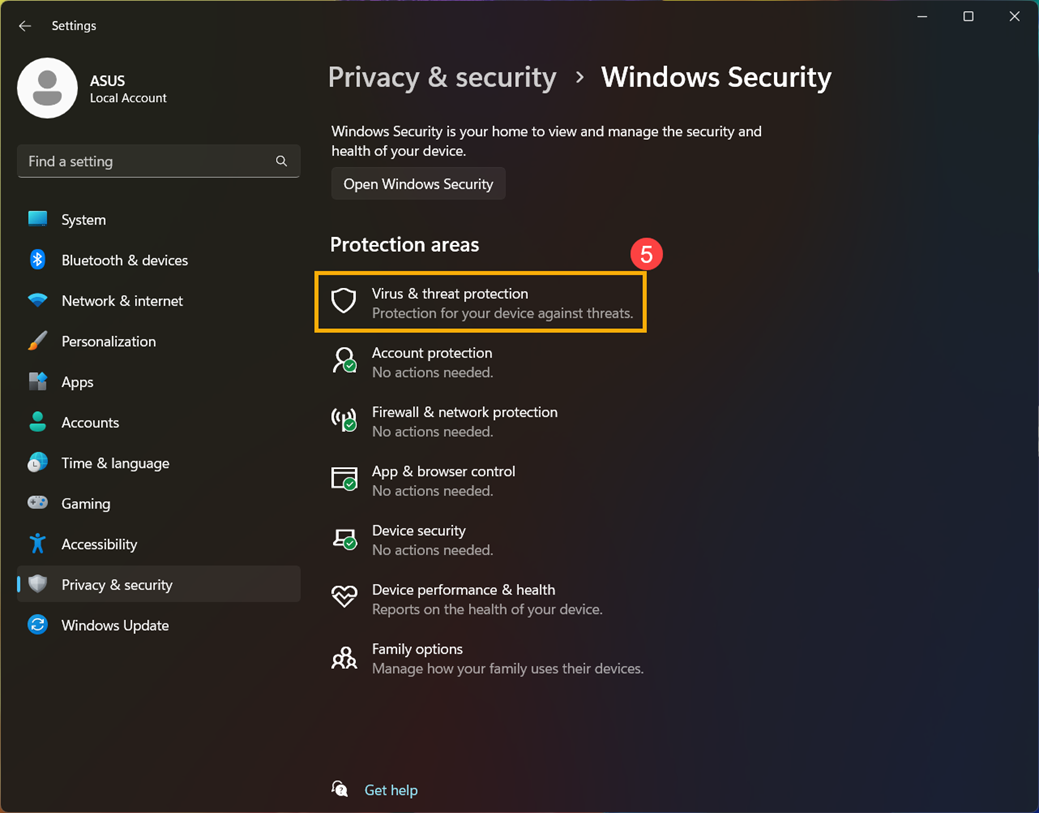Screen dimensions: 1039x813
Task: Click the Personalization paintbrush icon
Action: [38, 341]
